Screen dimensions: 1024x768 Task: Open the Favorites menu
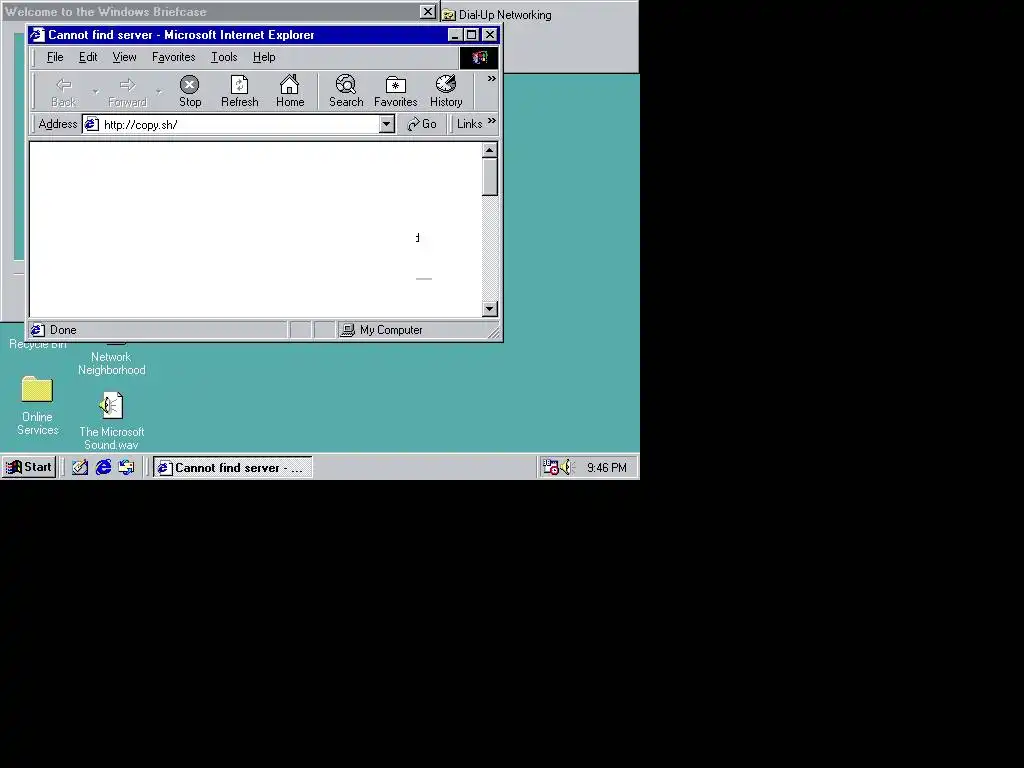[174, 57]
